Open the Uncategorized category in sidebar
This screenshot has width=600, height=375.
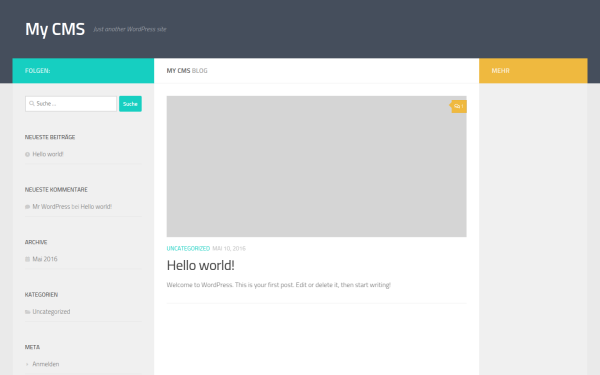(51, 311)
